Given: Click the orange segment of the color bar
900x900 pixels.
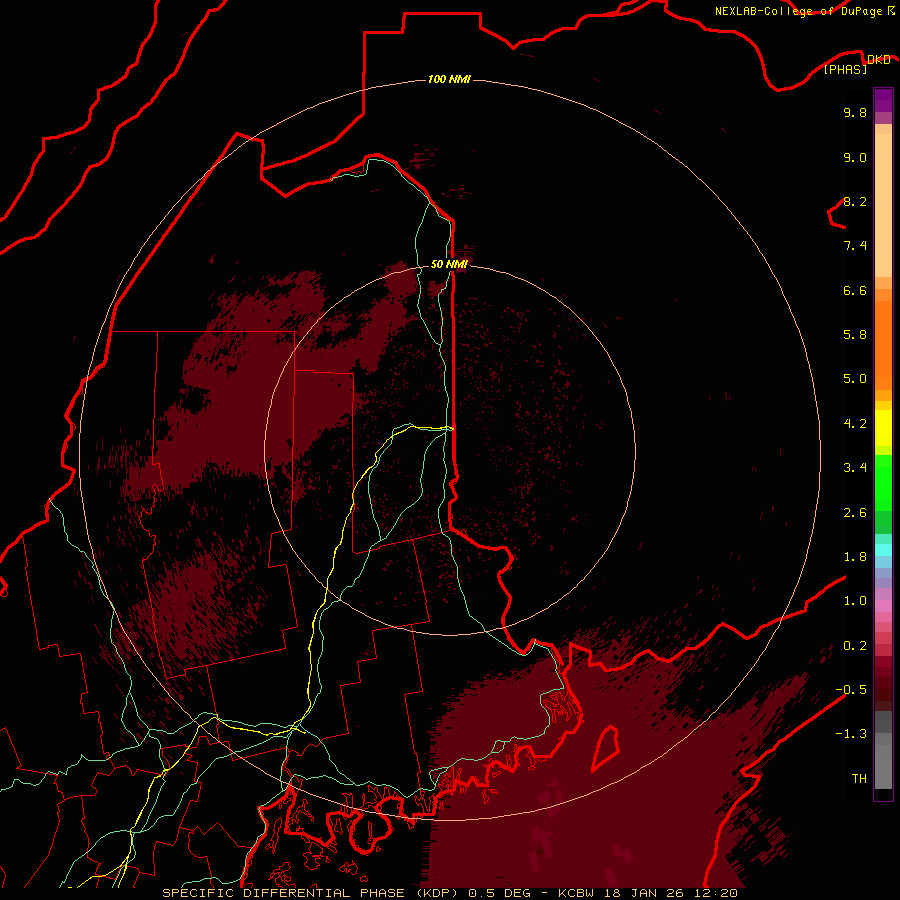Looking at the screenshot, I should click(x=883, y=346).
